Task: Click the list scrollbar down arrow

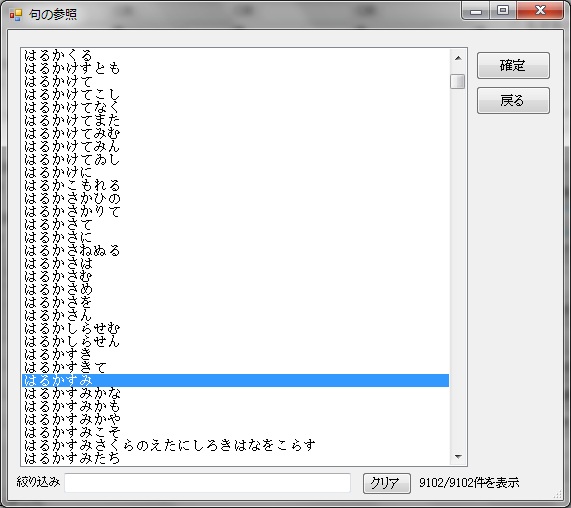Action: point(458,456)
